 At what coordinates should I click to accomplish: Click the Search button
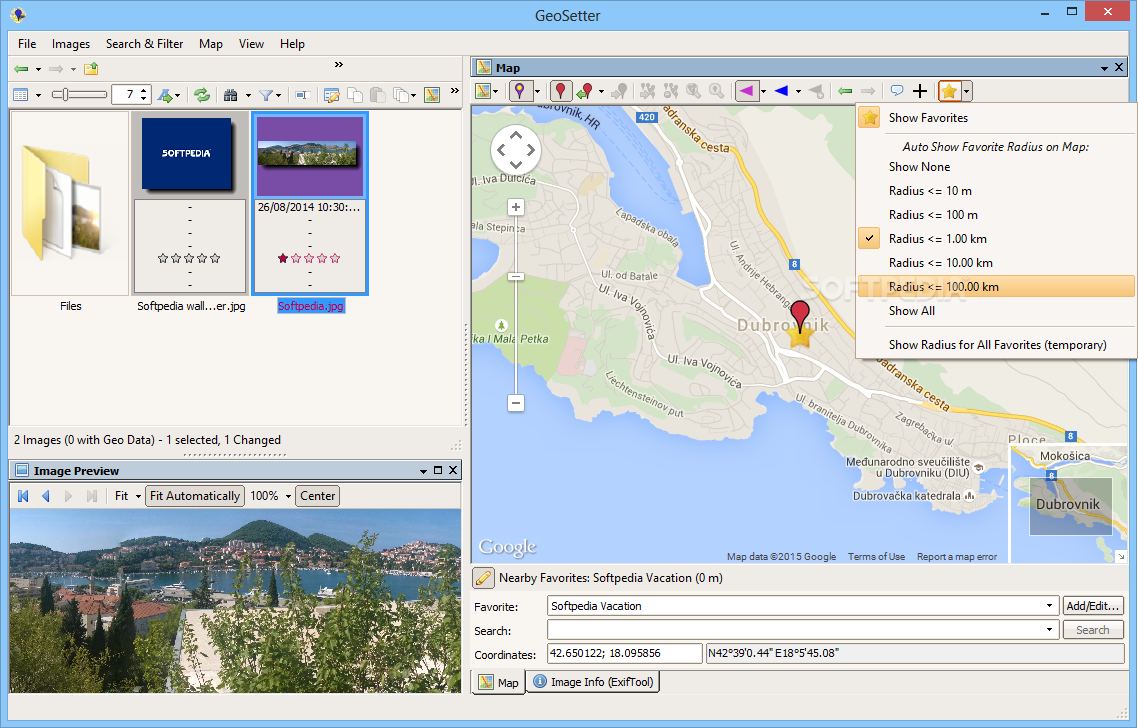(1093, 630)
